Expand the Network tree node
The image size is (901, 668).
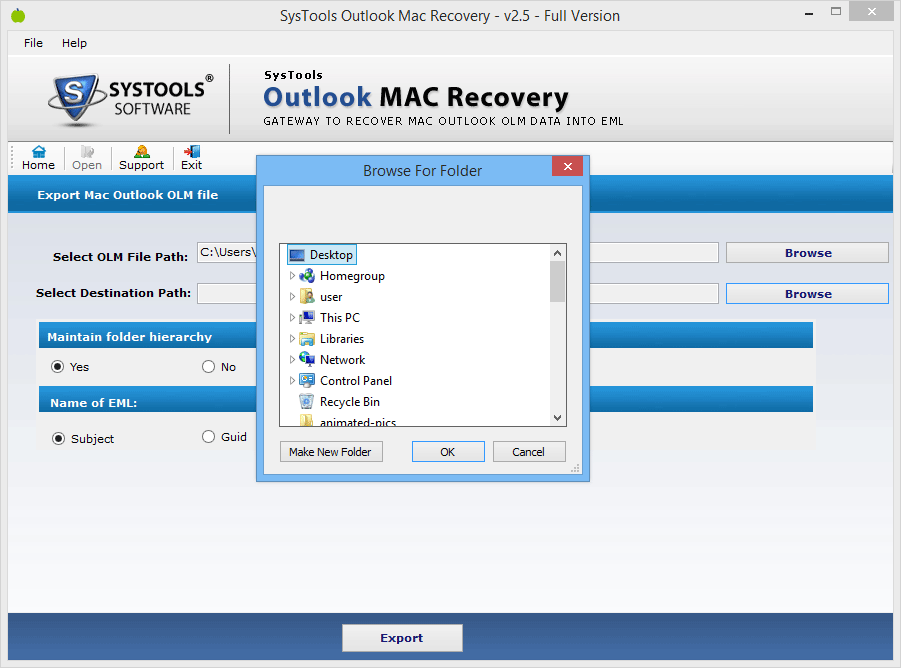coord(292,360)
